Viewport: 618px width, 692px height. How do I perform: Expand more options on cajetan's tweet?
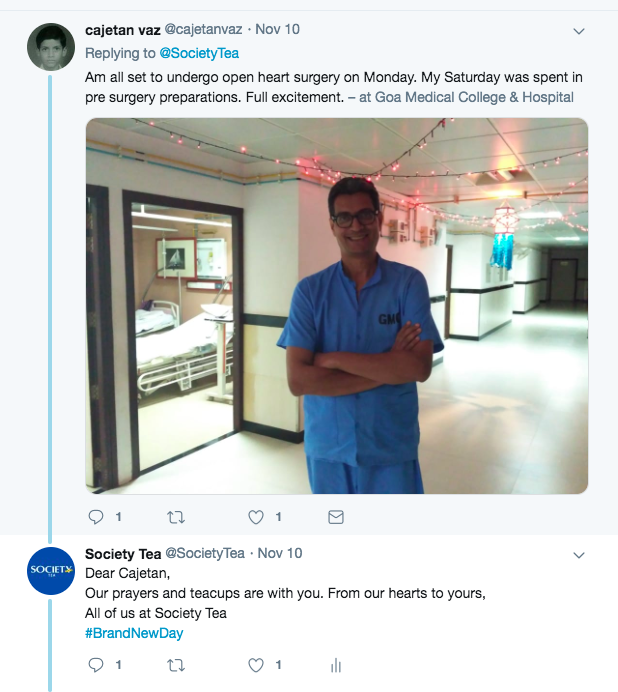point(578,32)
